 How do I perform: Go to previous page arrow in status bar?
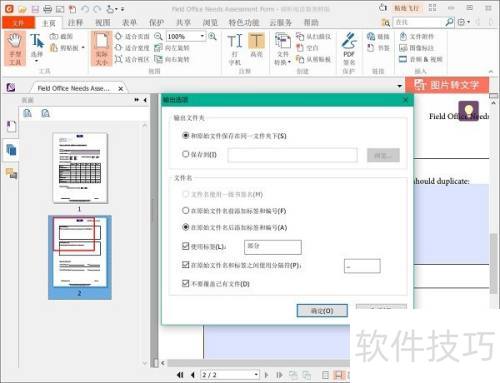point(193,375)
